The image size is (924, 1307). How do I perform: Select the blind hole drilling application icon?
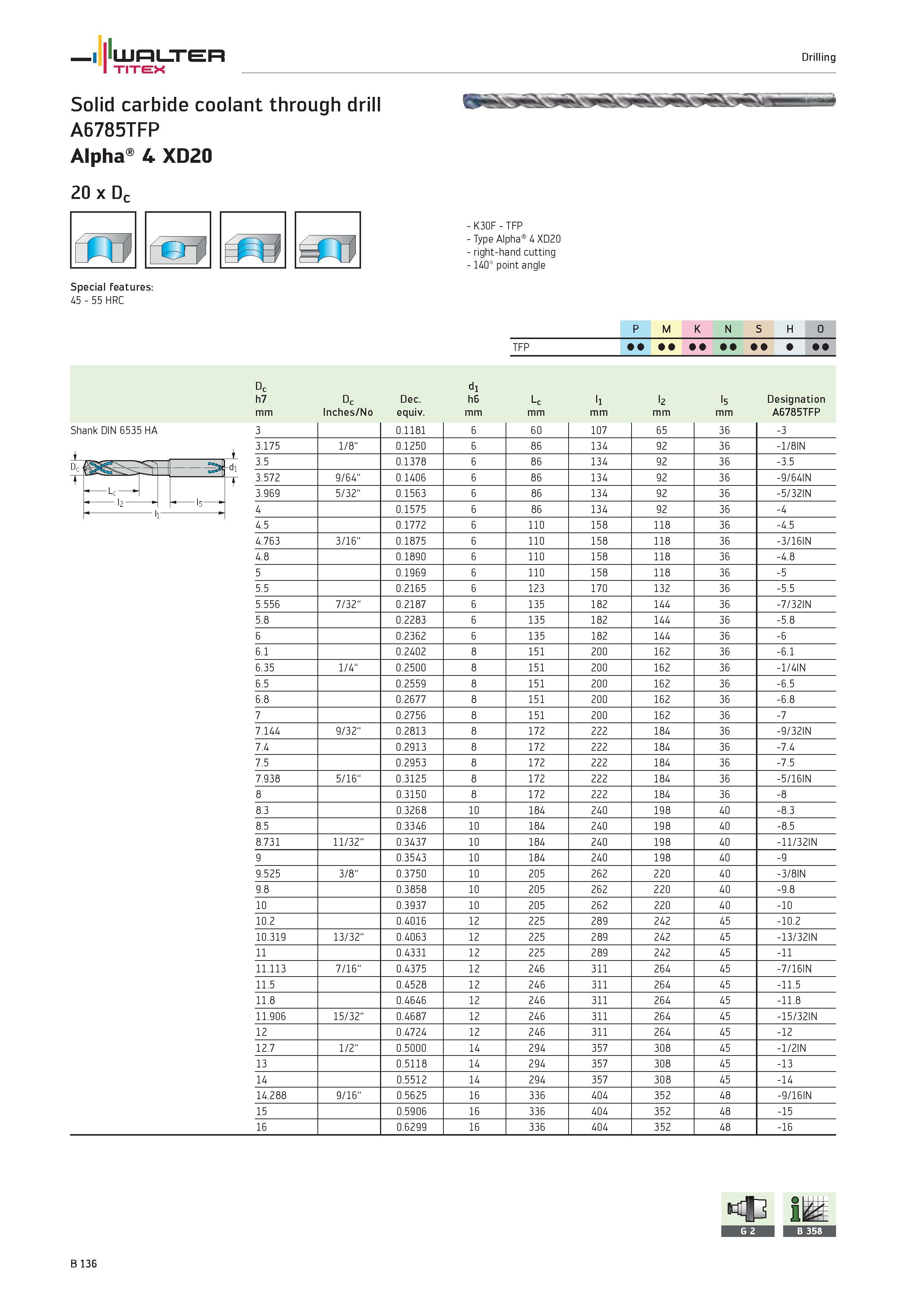pyautogui.click(x=178, y=240)
